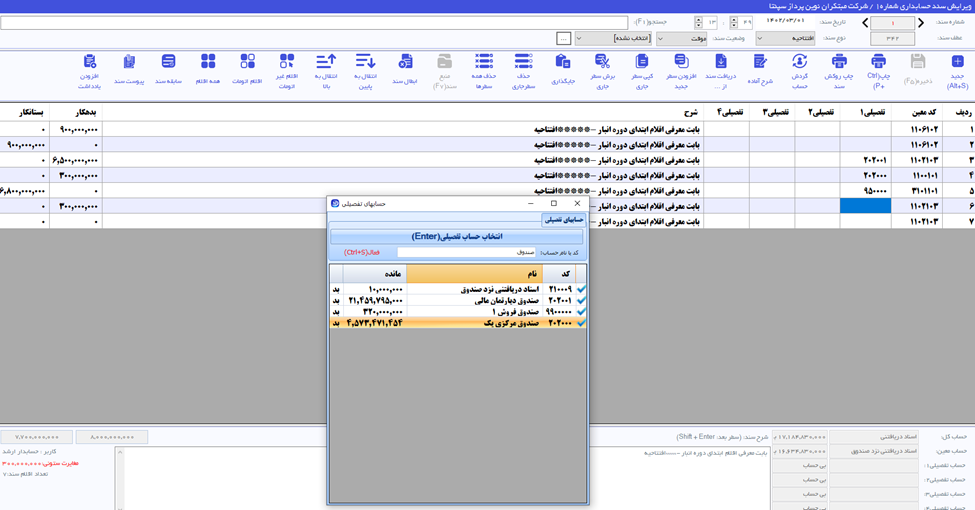
Task: Click the چاپ روکش سند print icon
Action: coord(839,62)
